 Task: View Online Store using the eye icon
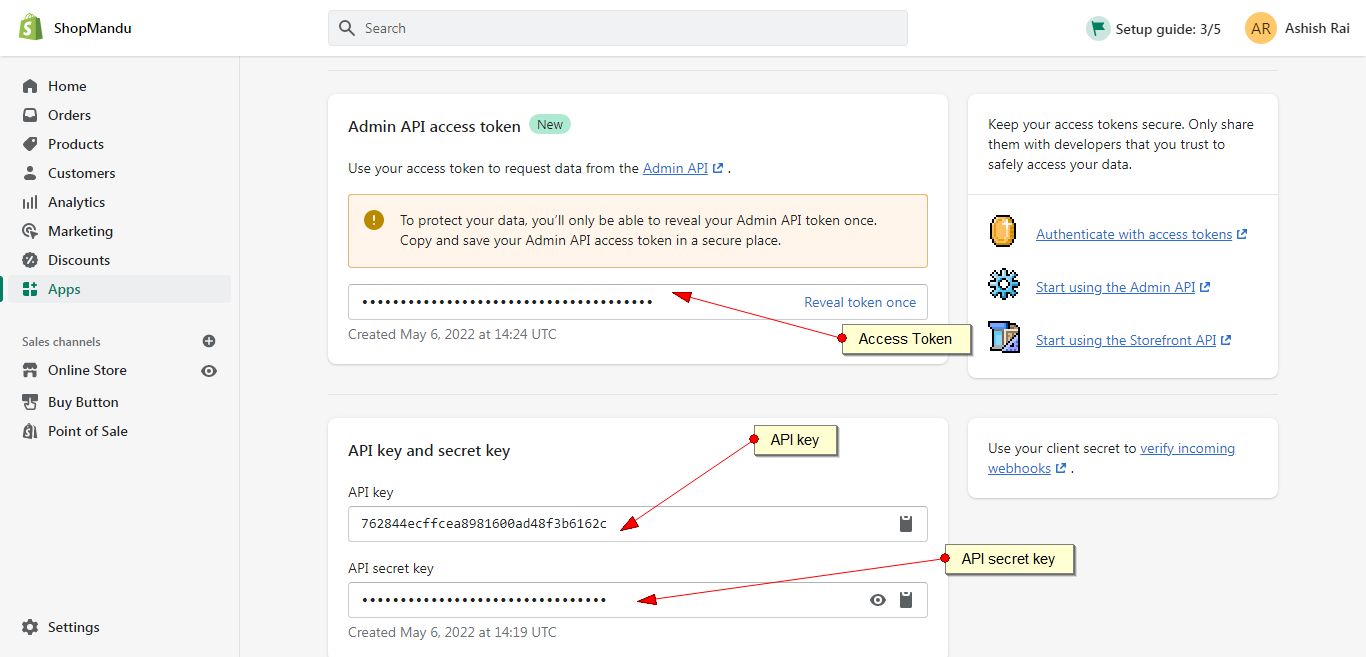[x=209, y=371]
